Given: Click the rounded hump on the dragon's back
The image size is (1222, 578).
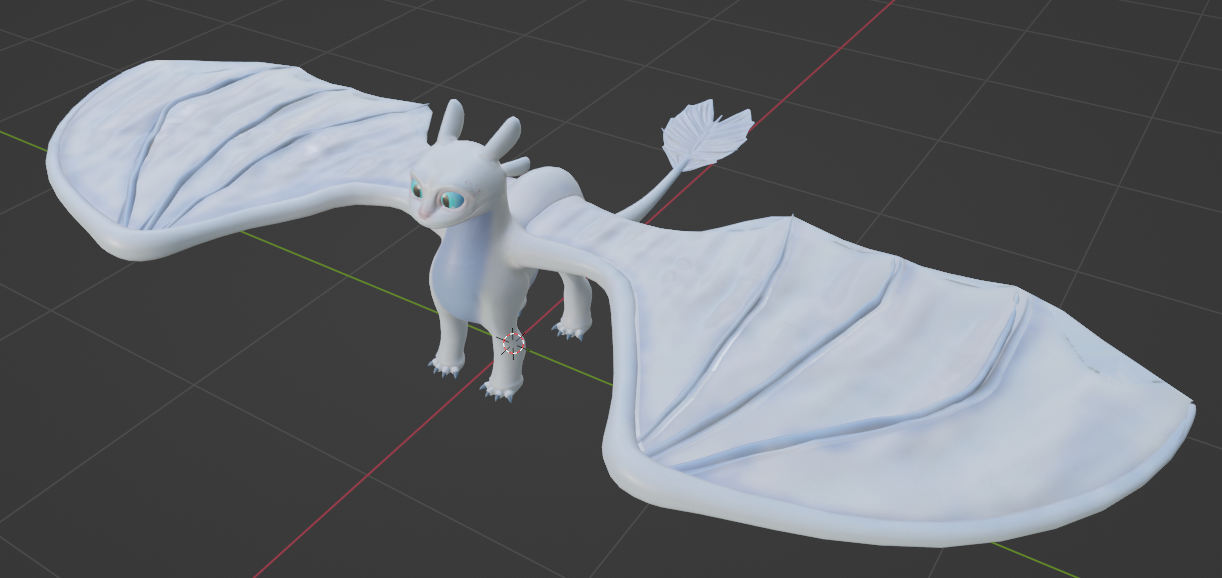Looking at the screenshot, I should pos(547,185).
